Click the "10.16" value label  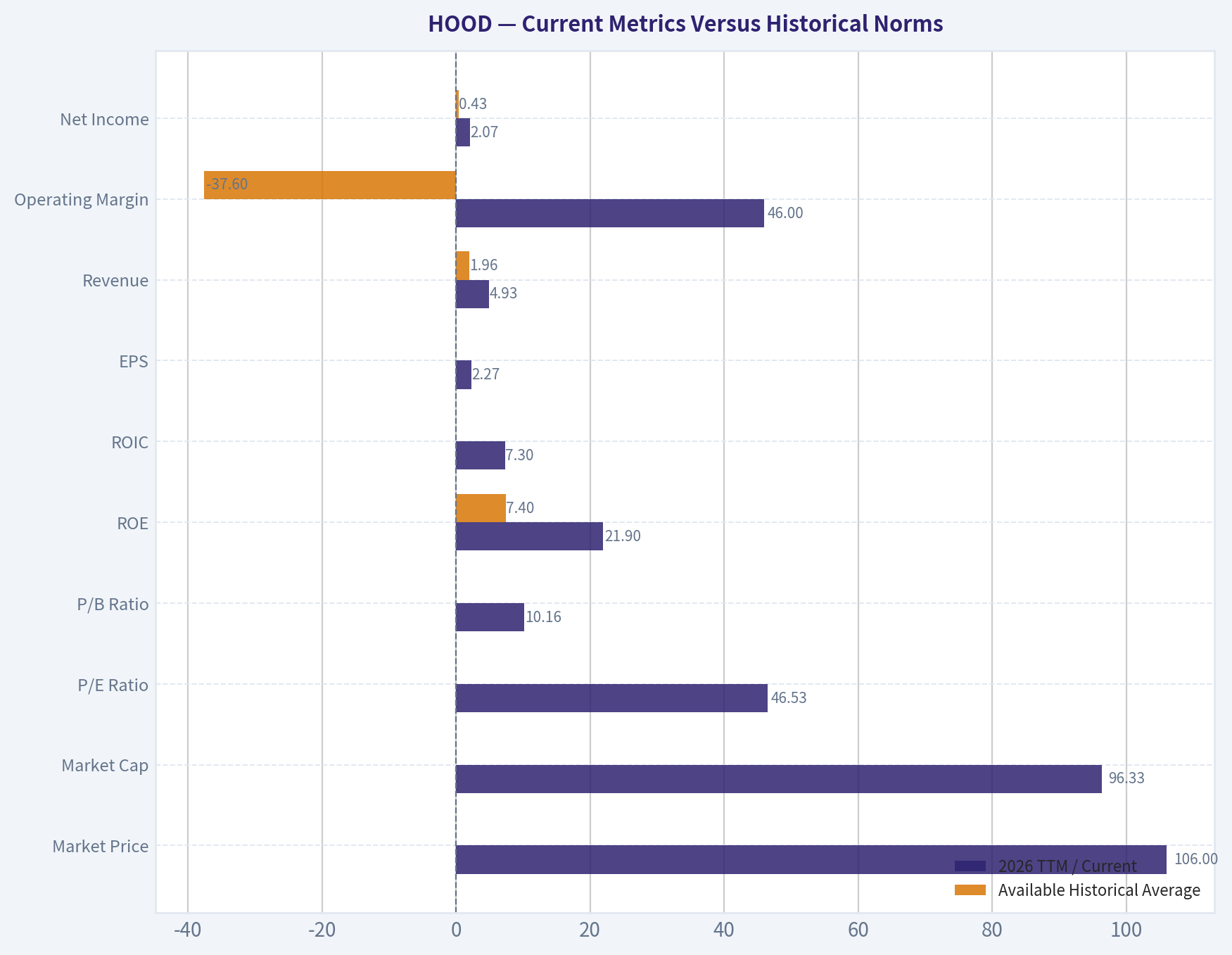pyautogui.click(x=544, y=617)
